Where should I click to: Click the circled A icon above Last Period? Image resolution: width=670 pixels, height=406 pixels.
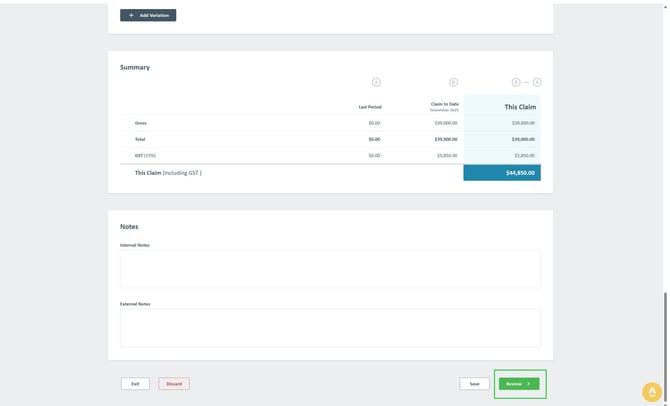[376, 82]
